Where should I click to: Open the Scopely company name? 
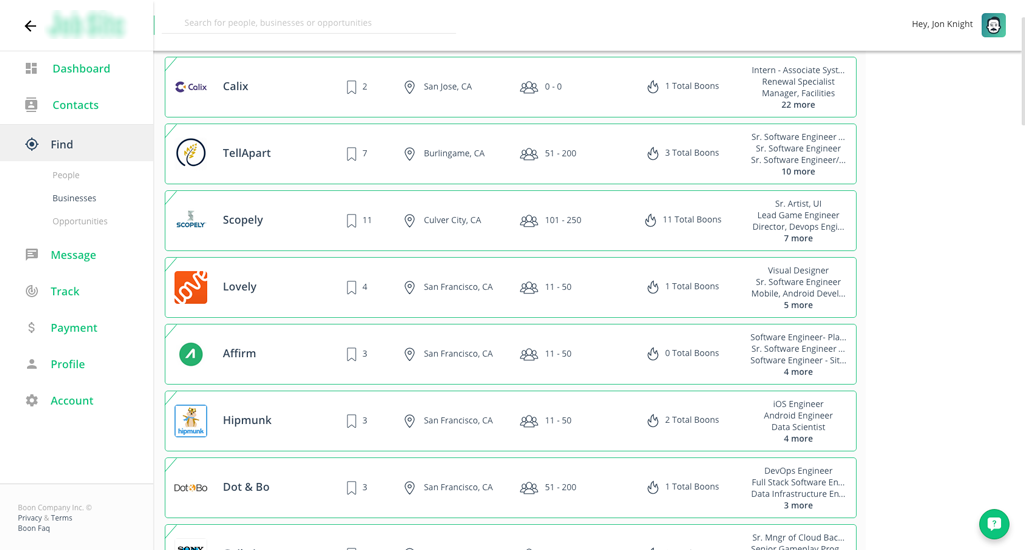tap(243, 220)
